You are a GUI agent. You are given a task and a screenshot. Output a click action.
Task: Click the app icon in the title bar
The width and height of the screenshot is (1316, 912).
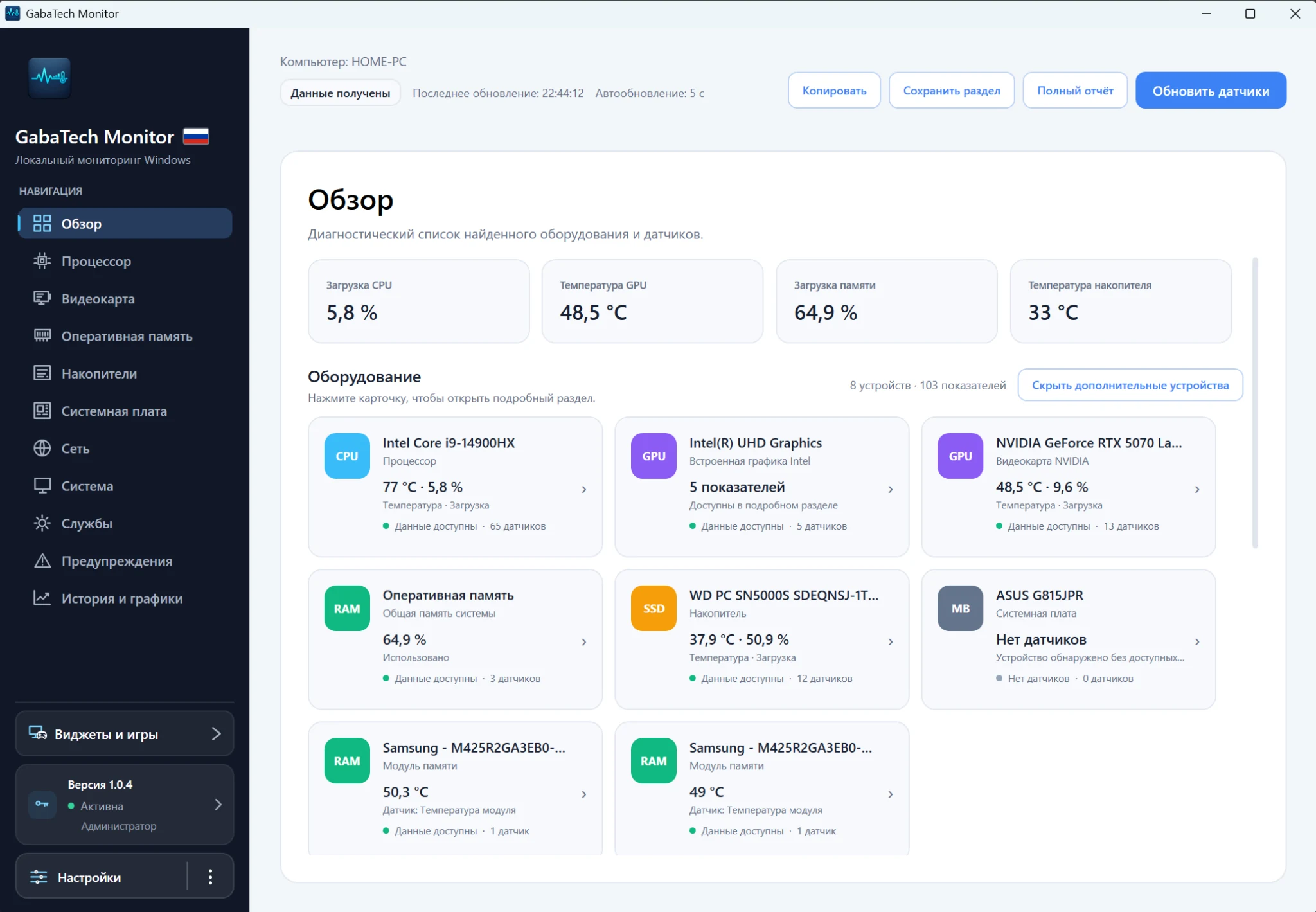pyautogui.click(x=12, y=13)
